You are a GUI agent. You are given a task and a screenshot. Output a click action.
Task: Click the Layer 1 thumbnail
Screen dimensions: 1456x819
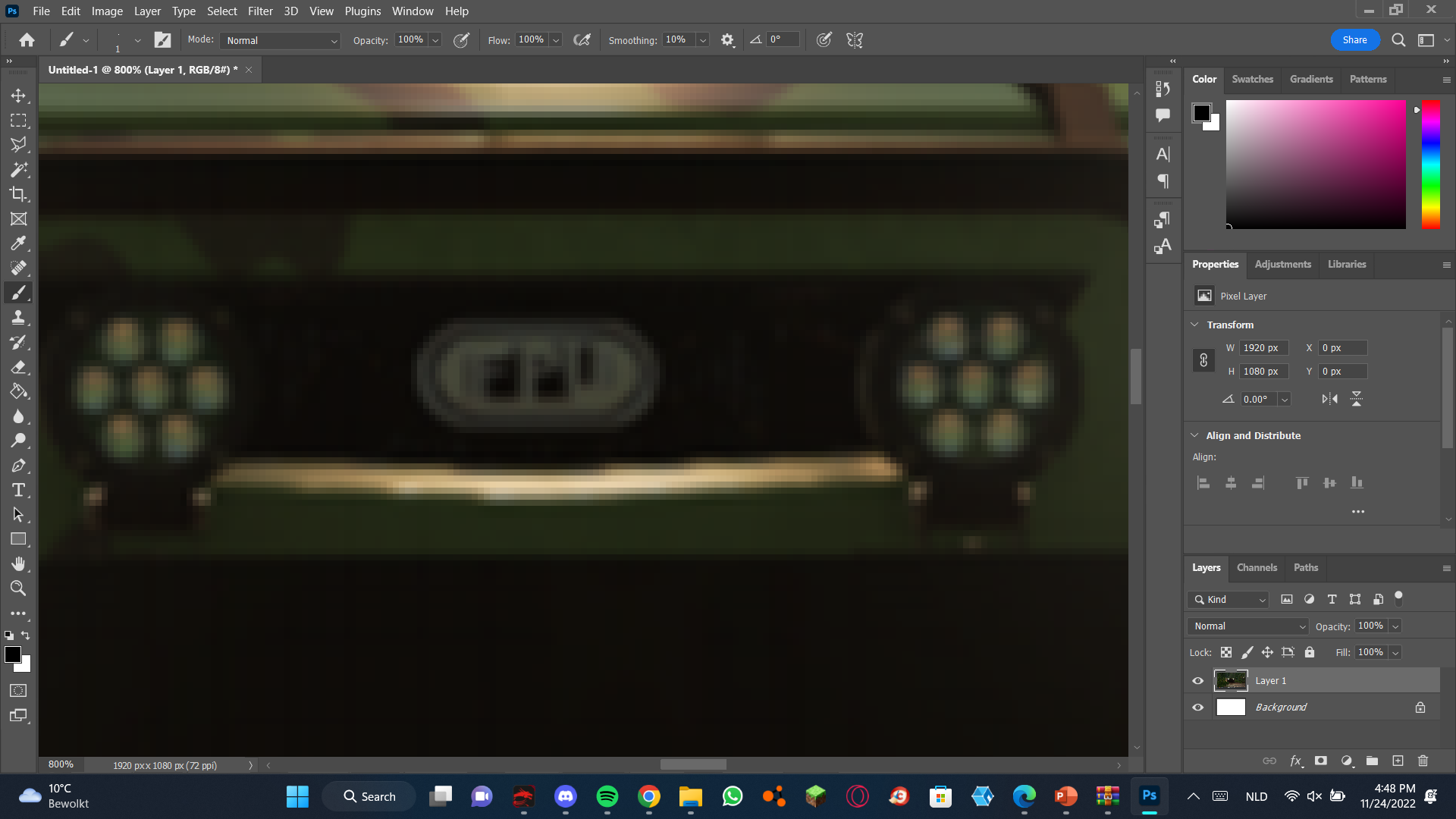(x=1231, y=681)
